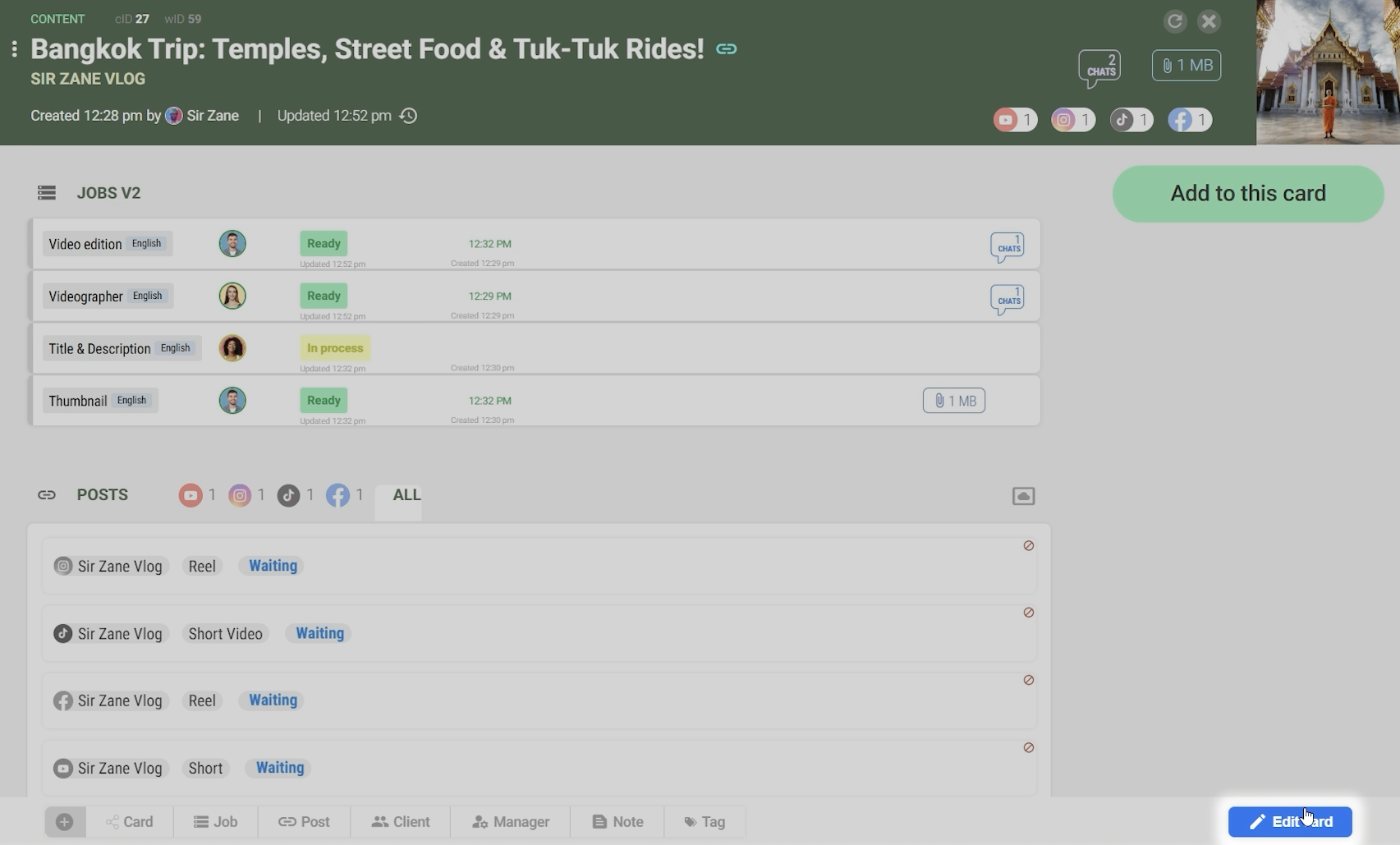Click the Edit card button
1400x845 pixels.
(1289, 821)
